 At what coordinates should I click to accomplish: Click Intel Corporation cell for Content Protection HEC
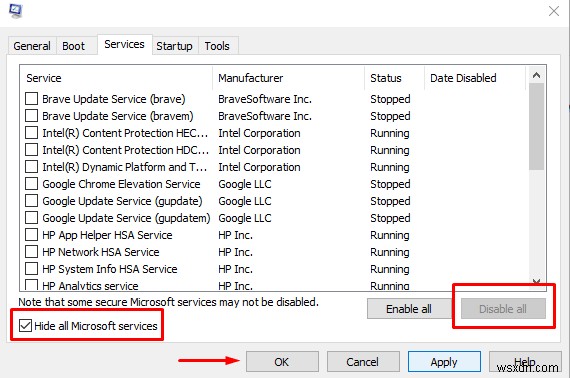[259, 133]
